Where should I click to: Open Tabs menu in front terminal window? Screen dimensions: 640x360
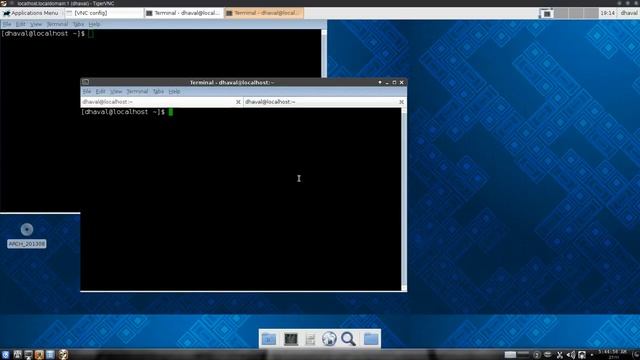(158, 91)
